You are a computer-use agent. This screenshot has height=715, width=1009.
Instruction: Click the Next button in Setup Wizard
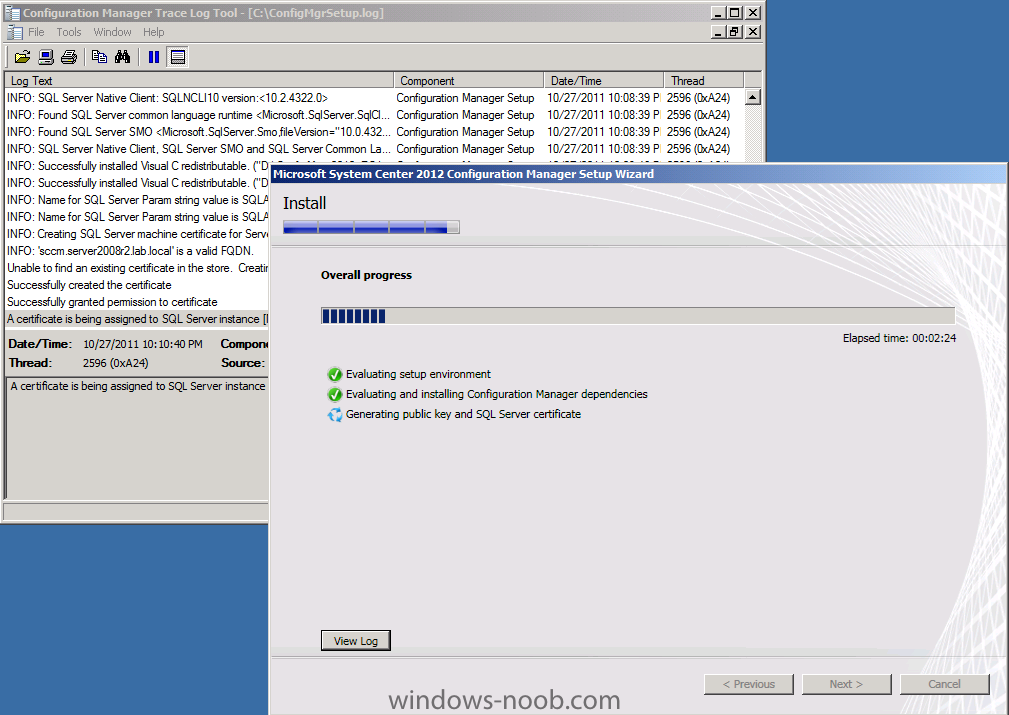(846, 684)
